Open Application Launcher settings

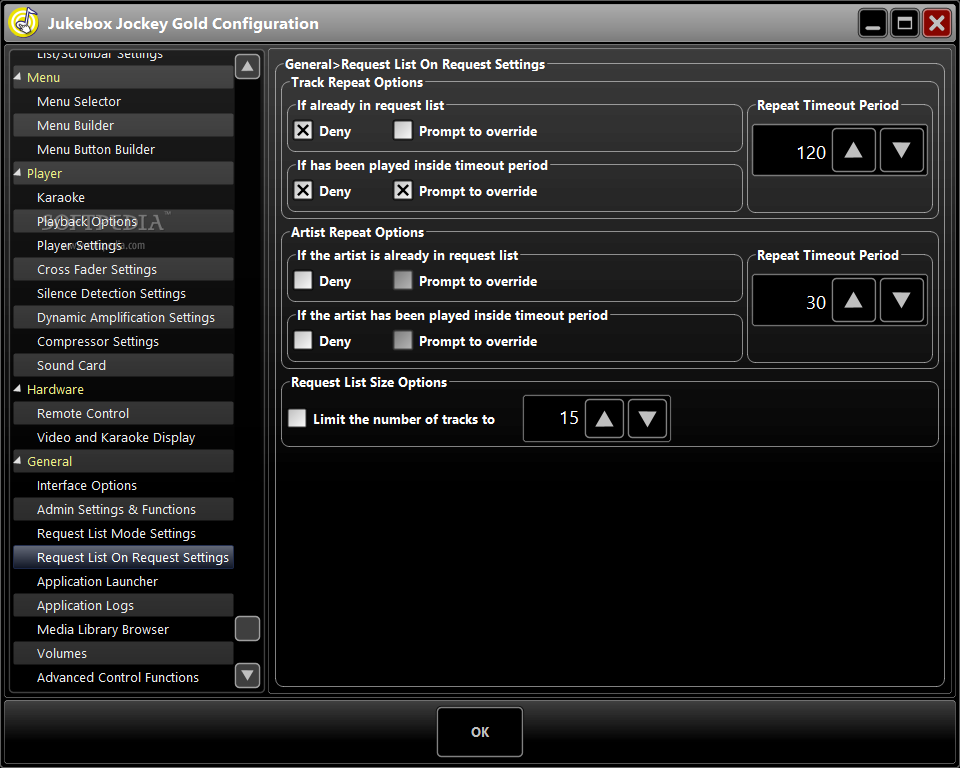(x=123, y=581)
